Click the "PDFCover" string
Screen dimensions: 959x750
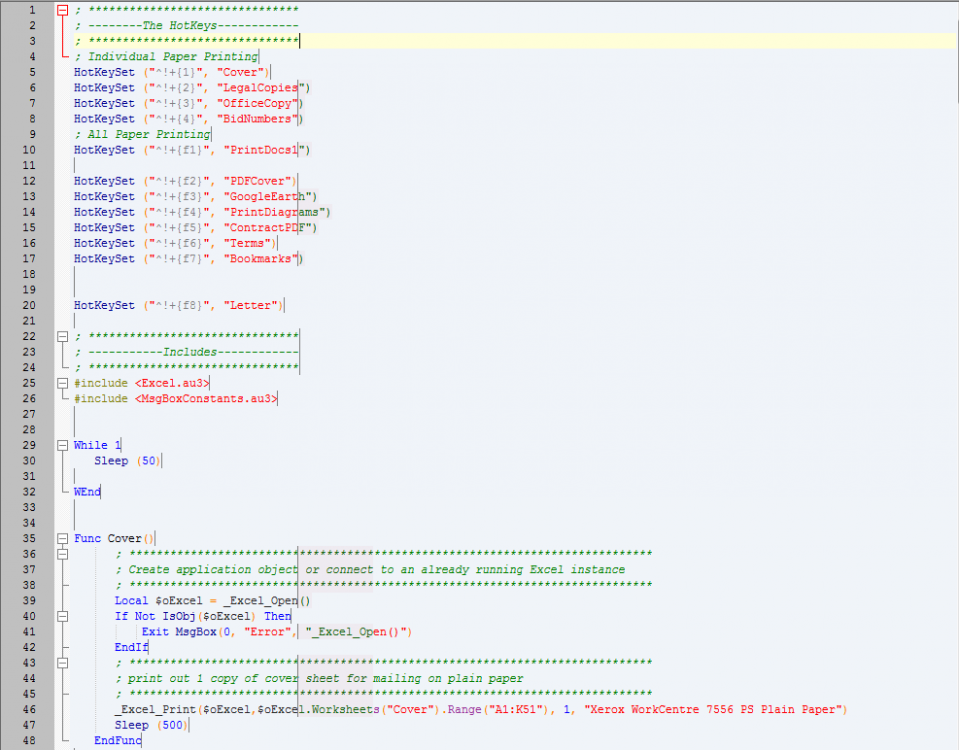click(x=257, y=181)
